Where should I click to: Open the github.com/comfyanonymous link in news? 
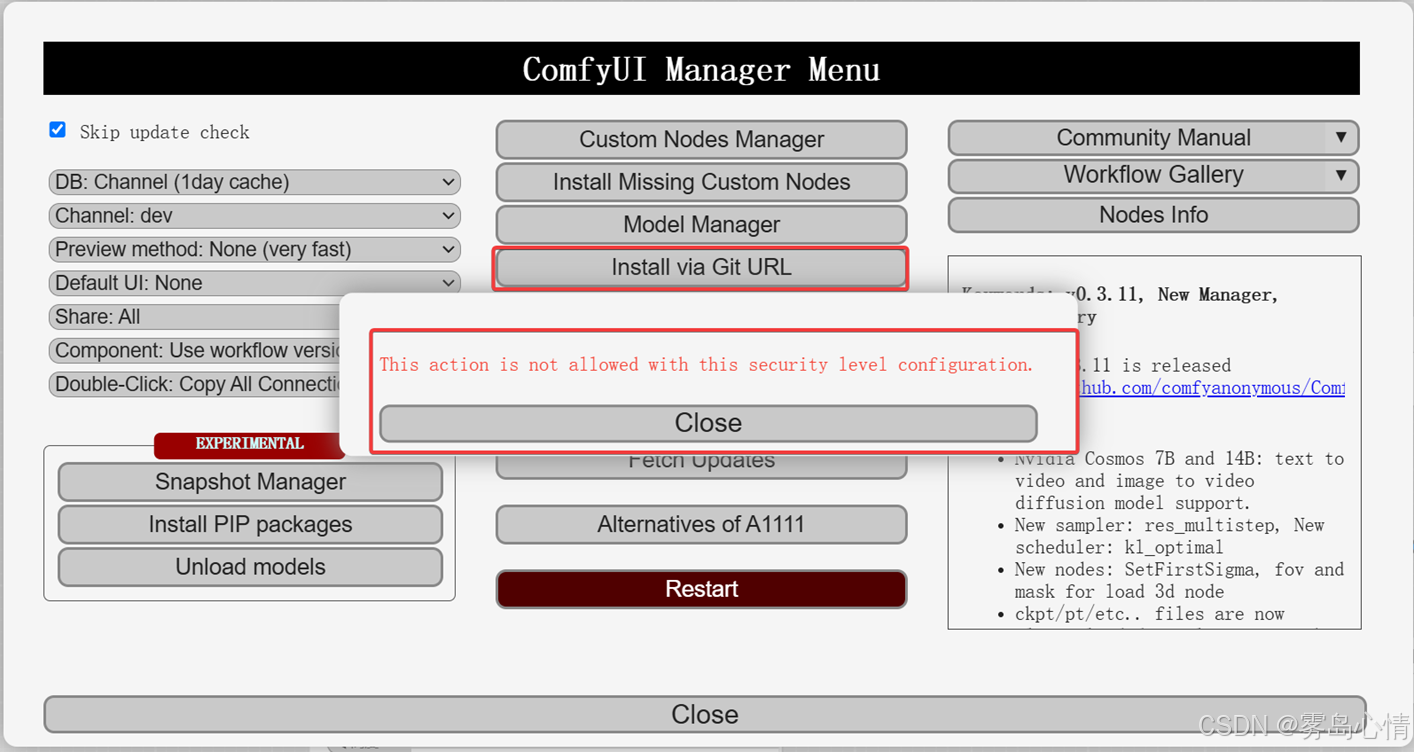point(1212,388)
